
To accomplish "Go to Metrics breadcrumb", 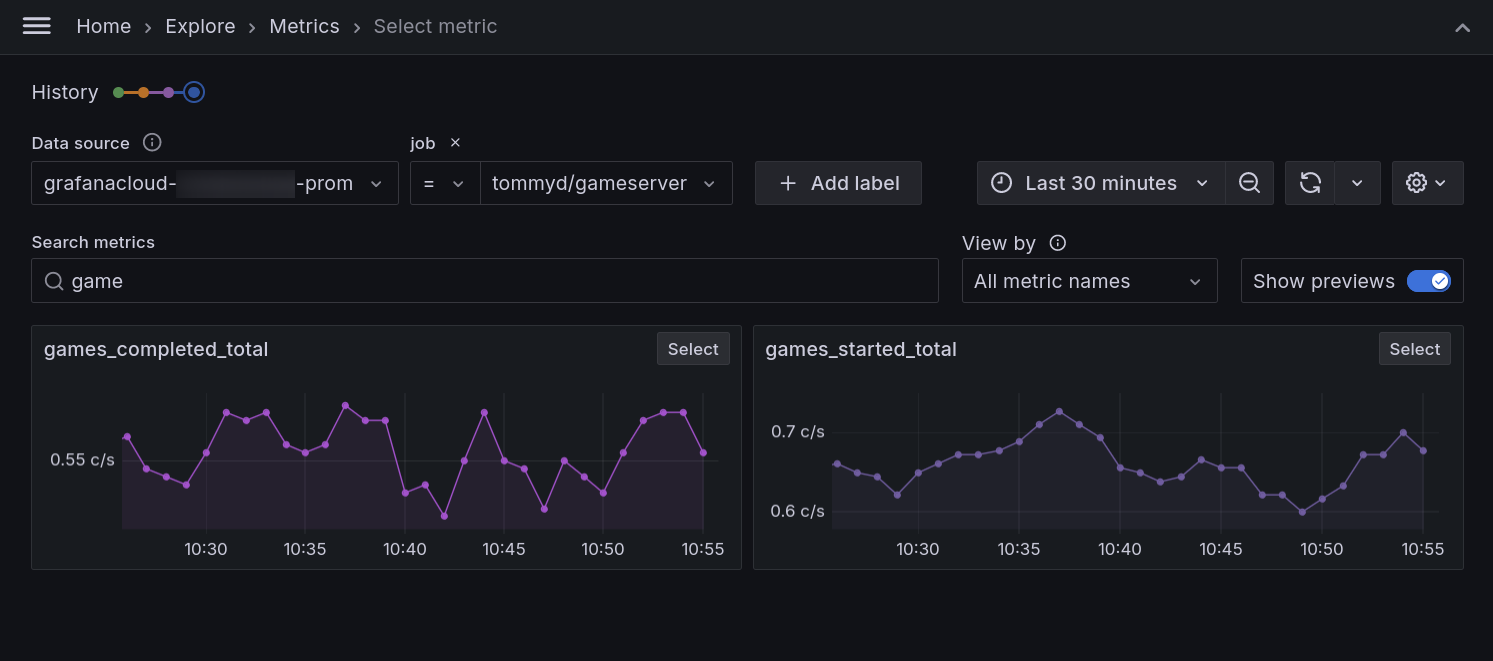I will (304, 27).
